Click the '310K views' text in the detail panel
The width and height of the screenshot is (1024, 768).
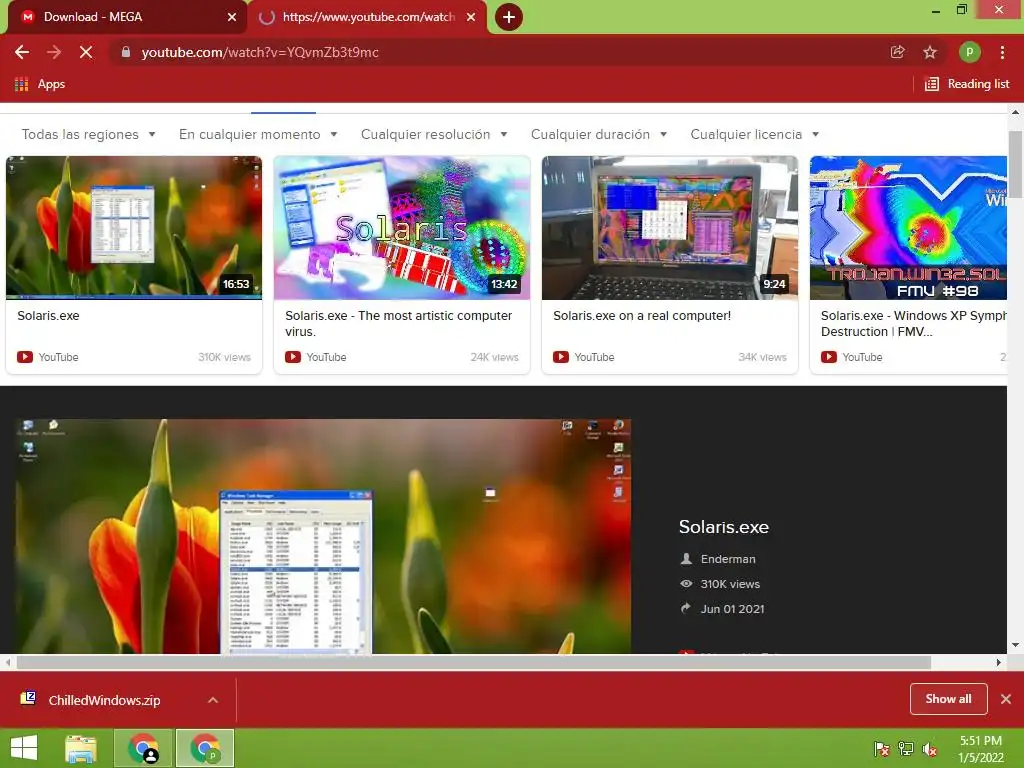coord(730,584)
